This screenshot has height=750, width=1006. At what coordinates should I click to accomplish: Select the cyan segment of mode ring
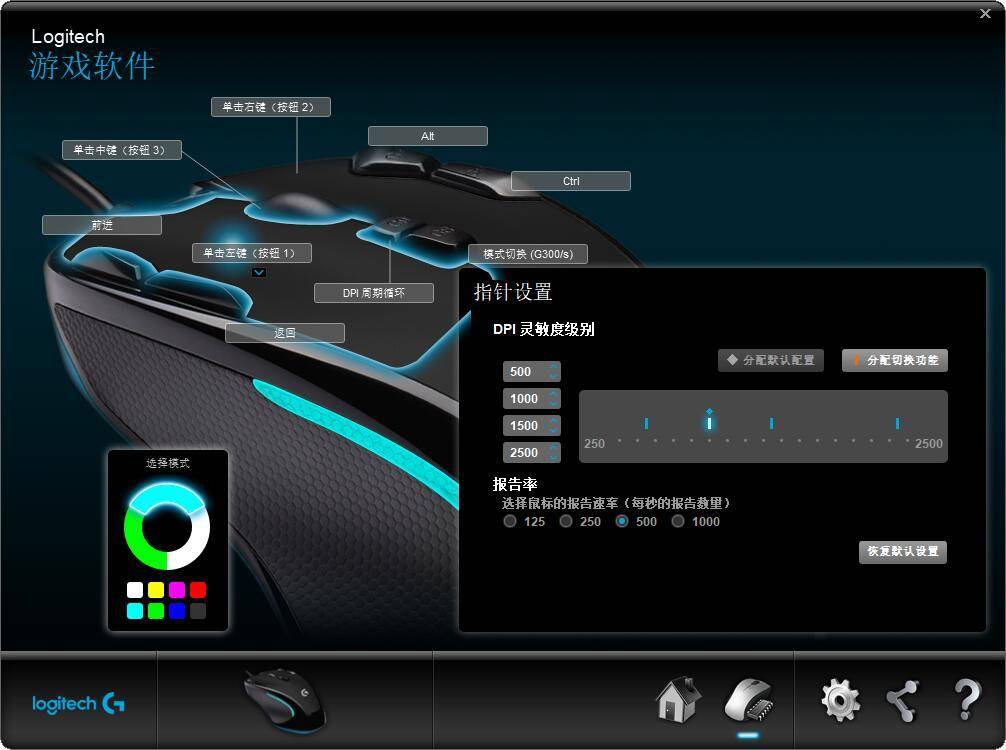click(167, 494)
